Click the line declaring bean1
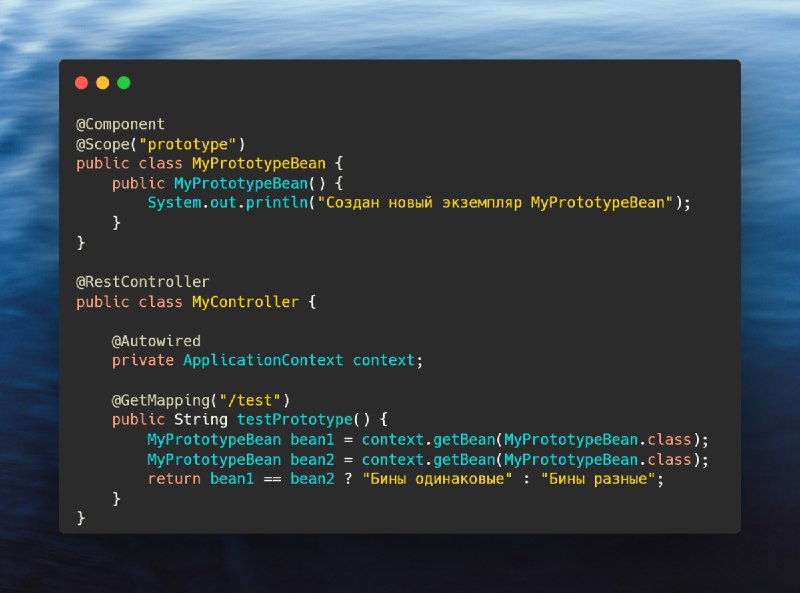Viewport: 800px width, 593px height. pos(428,439)
